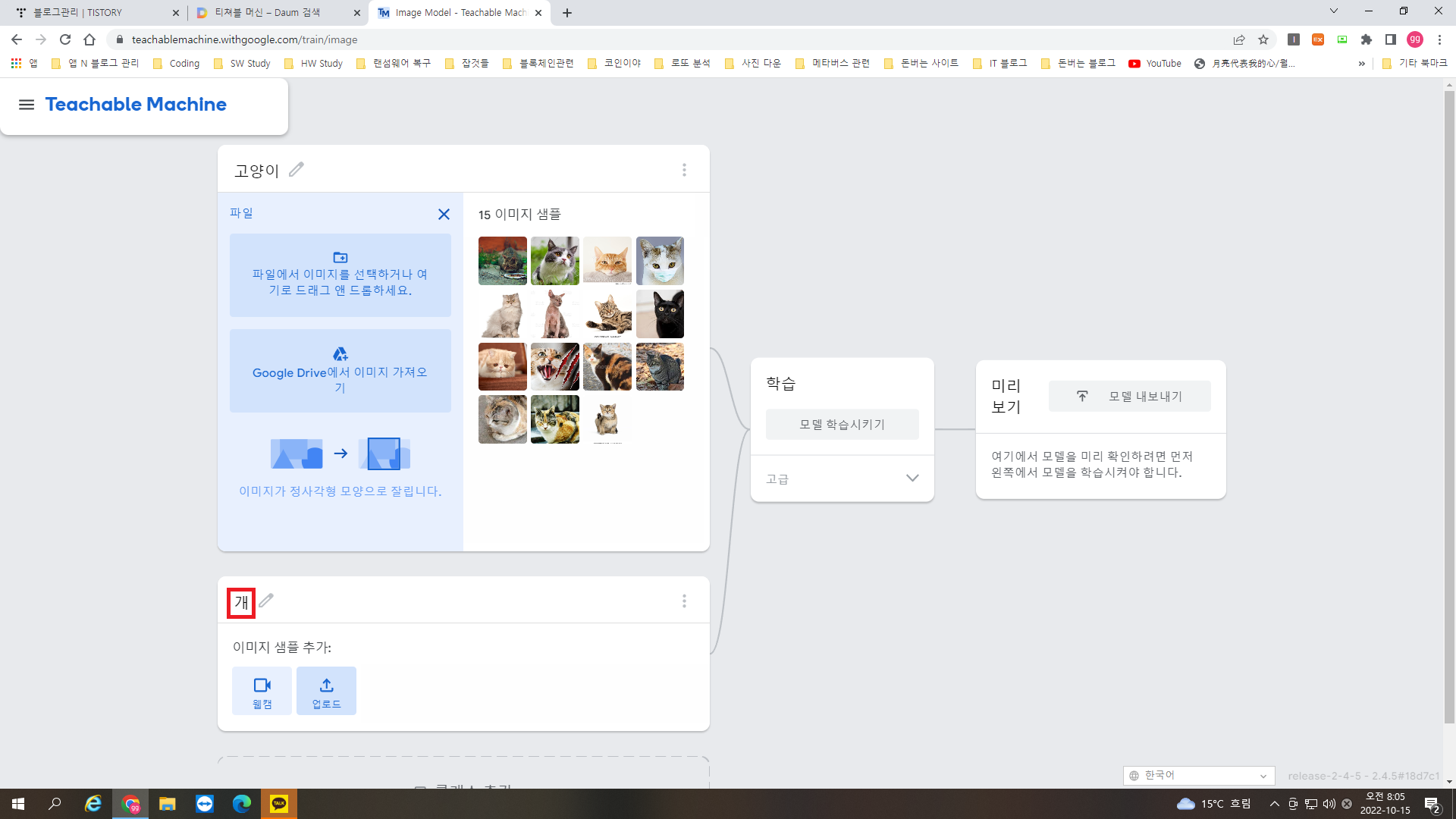Import images from Google Drive
The height and width of the screenshot is (819, 1456).
pyautogui.click(x=340, y=371)
